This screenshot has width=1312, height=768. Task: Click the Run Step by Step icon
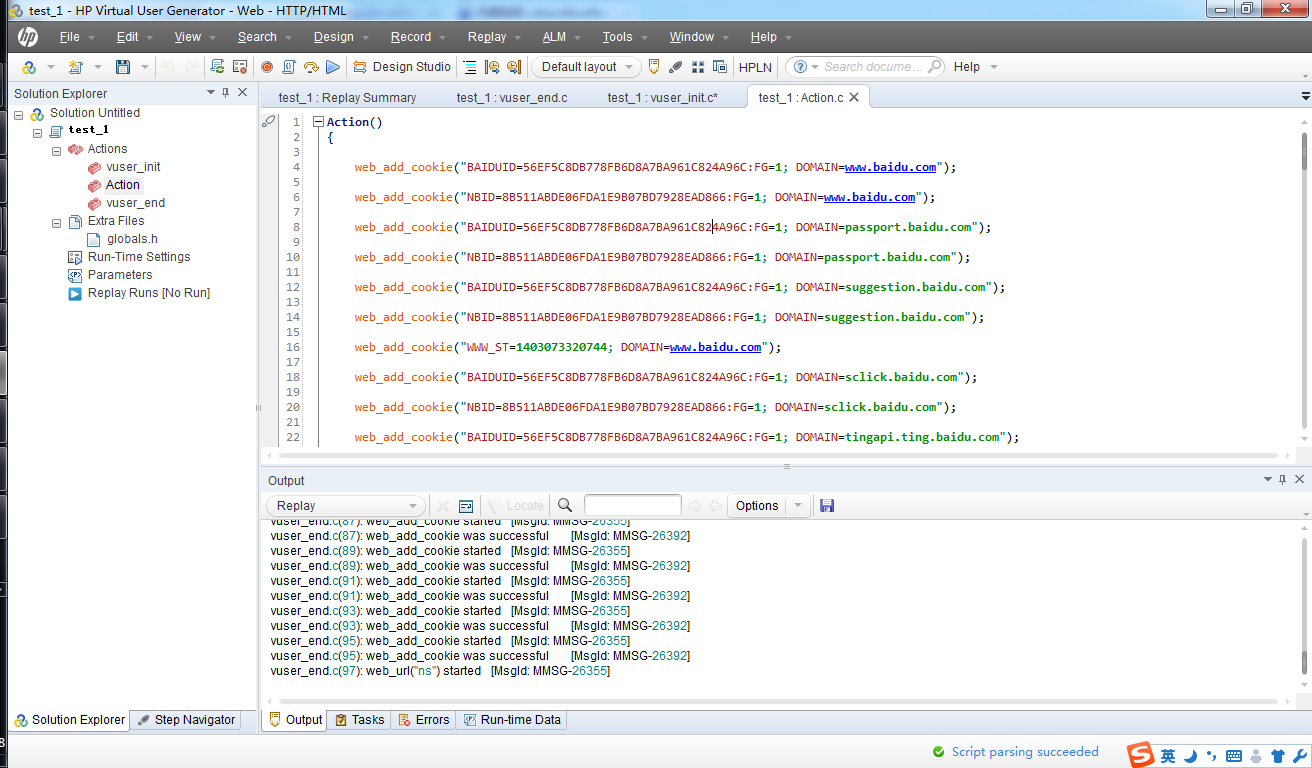[311, 67]
